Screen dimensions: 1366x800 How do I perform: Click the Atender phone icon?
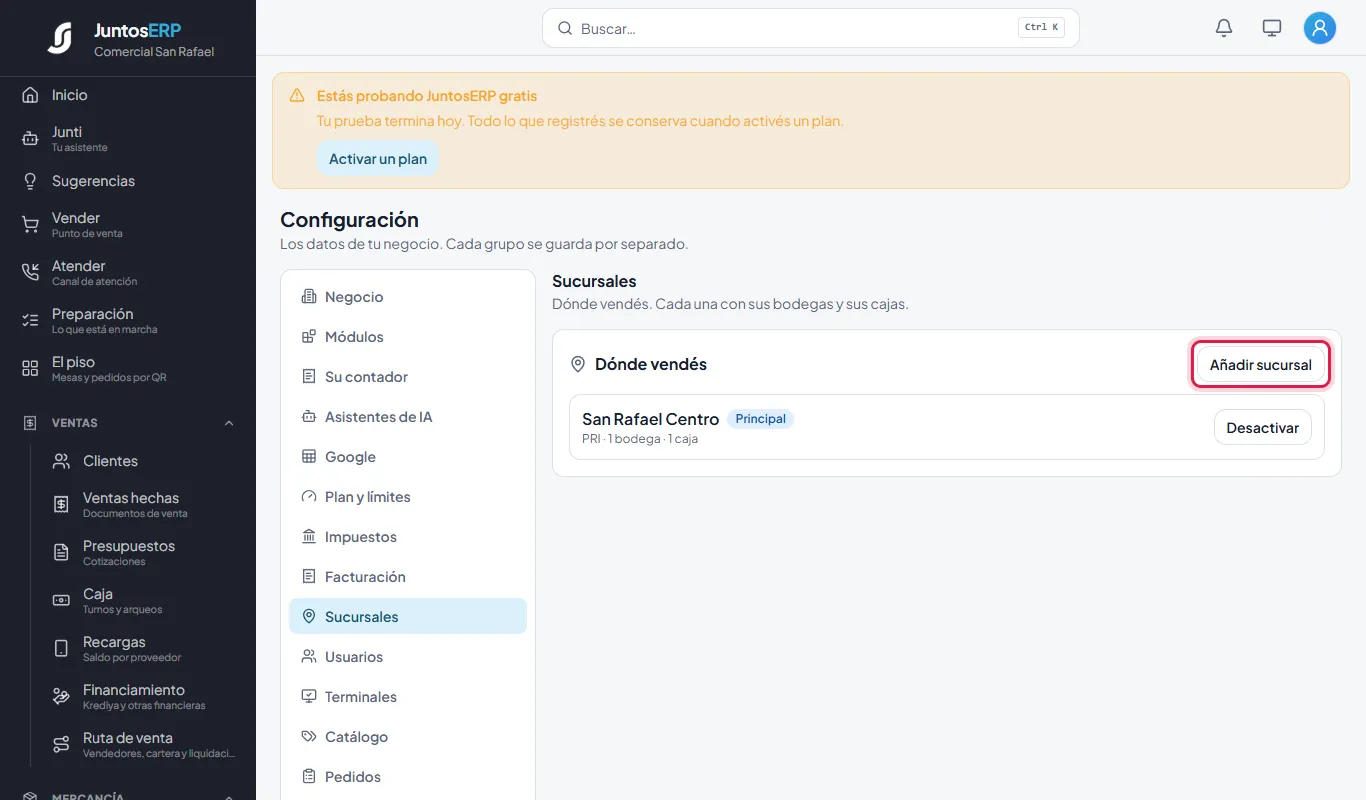tap(30, 272)
